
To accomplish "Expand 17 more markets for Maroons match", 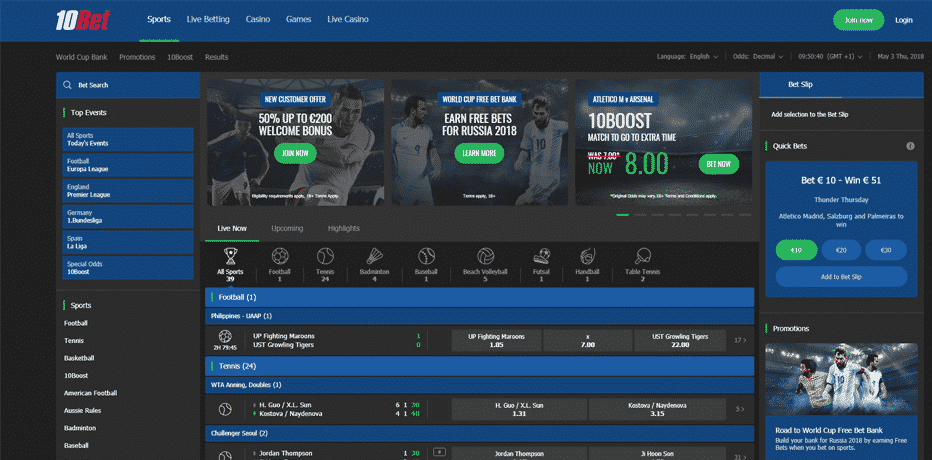I will [x=740, y=341].
